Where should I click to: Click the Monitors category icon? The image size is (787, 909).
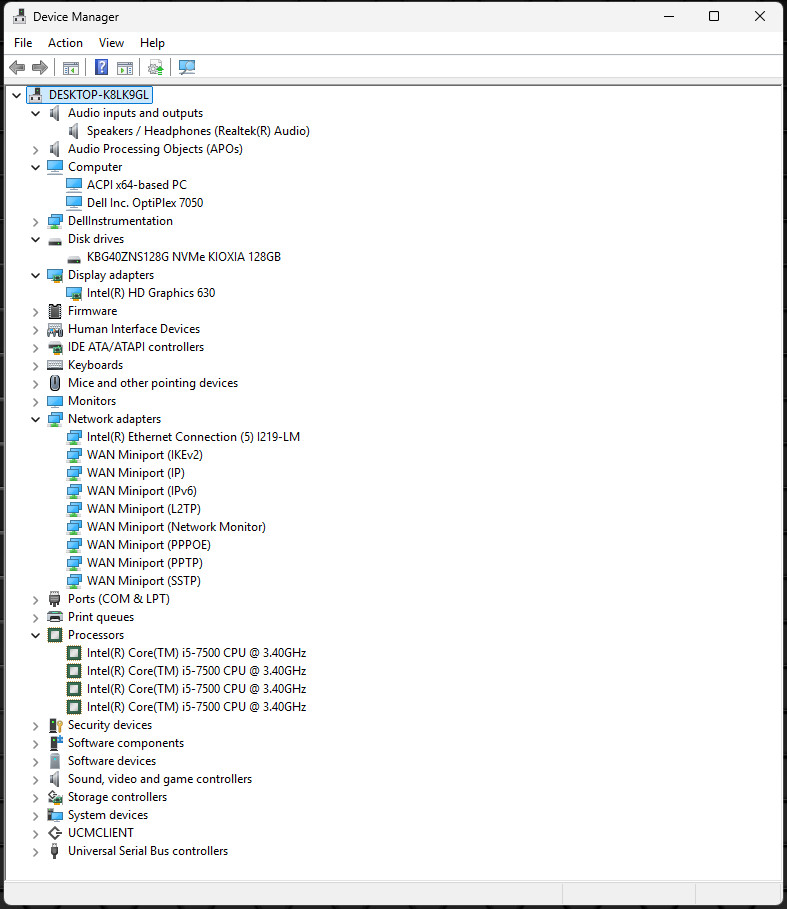[54, 401]
